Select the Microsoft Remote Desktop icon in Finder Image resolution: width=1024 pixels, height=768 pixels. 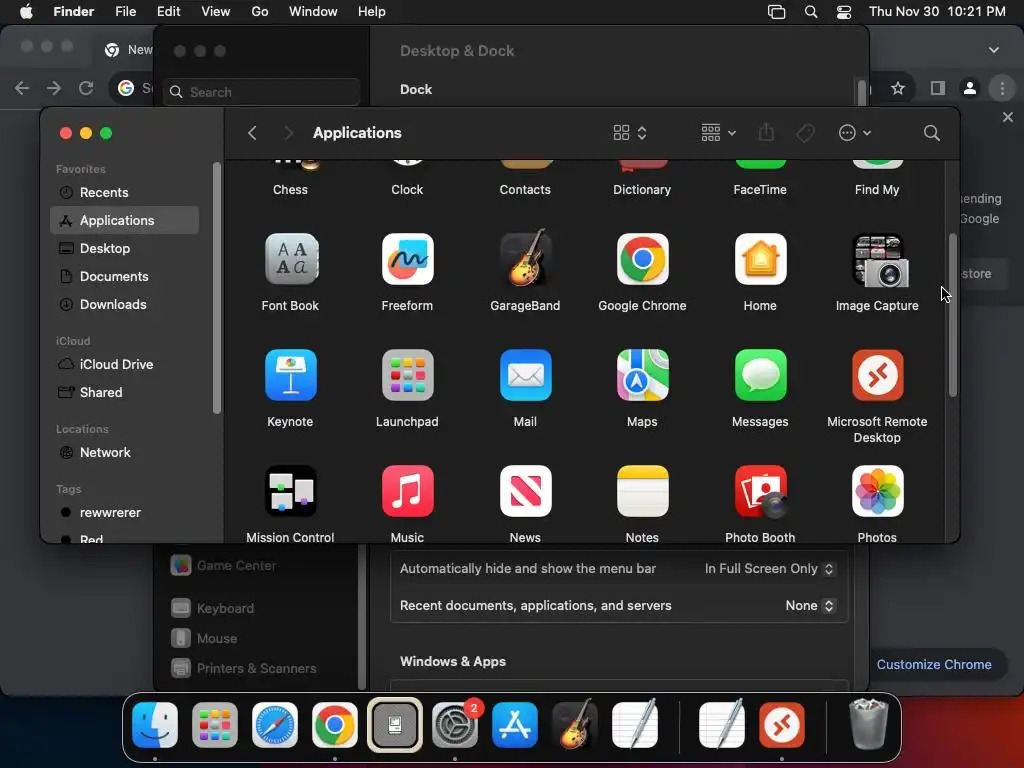878,375
